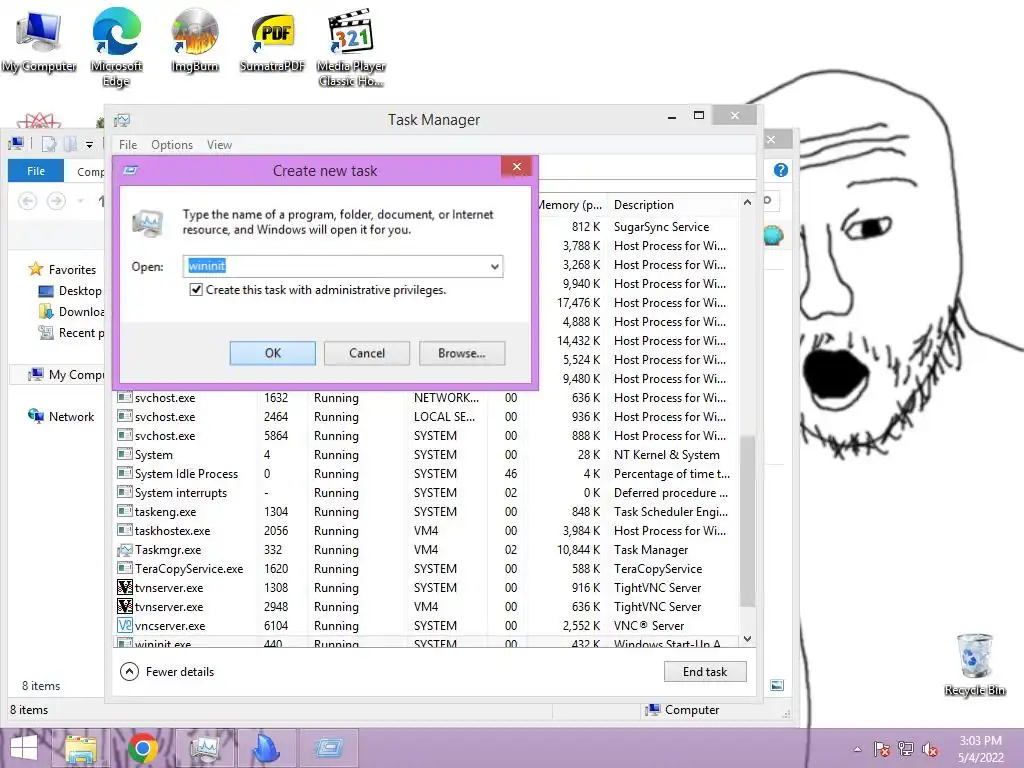Open ImgBurn desktop shortcut
The width and height of the screenshot is (1024, 768).
pyautogui.click(x=195, y=41)
